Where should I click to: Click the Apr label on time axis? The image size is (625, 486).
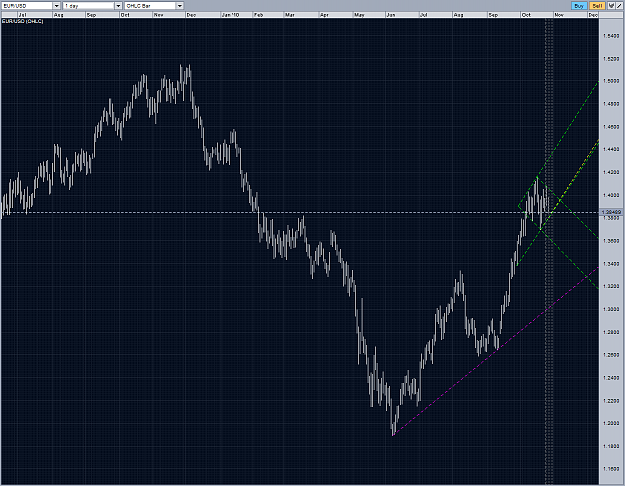coord(324,15)
